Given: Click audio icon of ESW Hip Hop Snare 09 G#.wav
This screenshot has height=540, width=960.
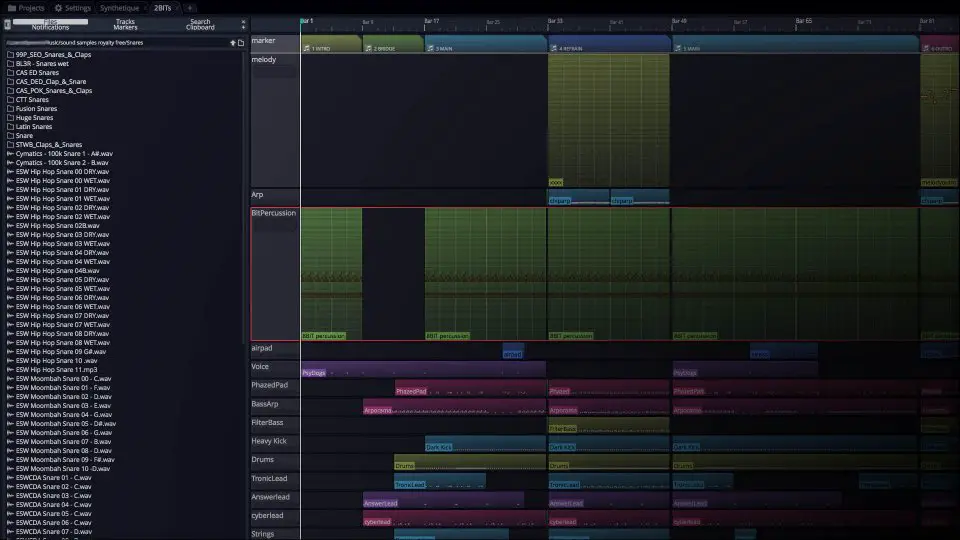Looking at the screenshot, I should coord(10,351).
